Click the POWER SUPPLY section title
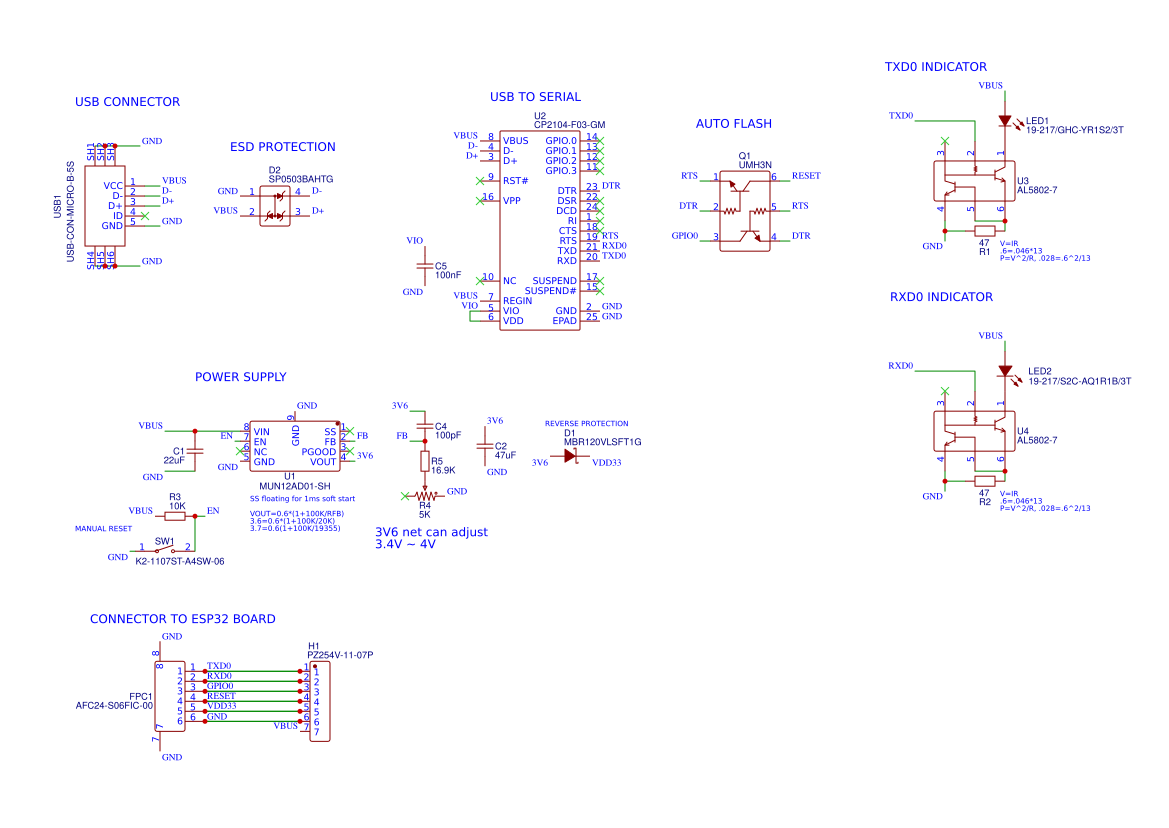The height and width of the screenshot is (828, 1169). tap(241, 377)
